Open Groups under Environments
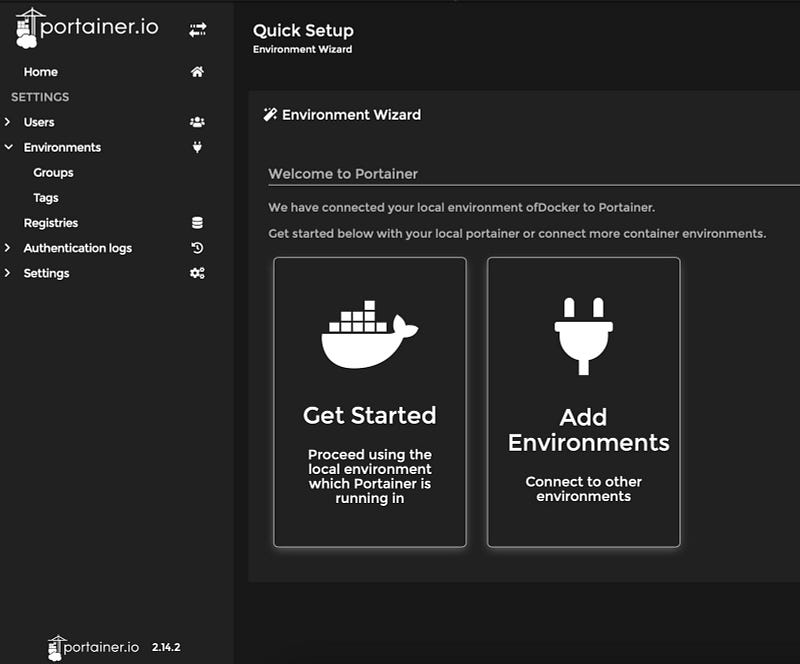The height and width of the screenshot is (664, 800). coord(54,173)
